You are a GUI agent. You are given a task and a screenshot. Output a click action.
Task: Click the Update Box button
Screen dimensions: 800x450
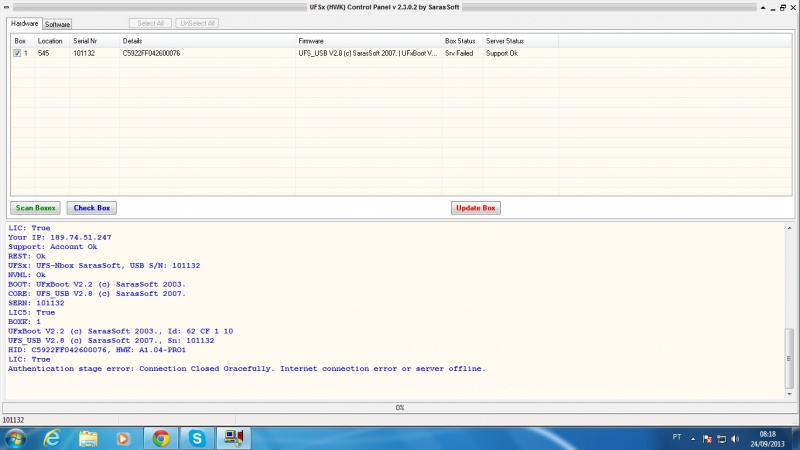pos(476,208)
